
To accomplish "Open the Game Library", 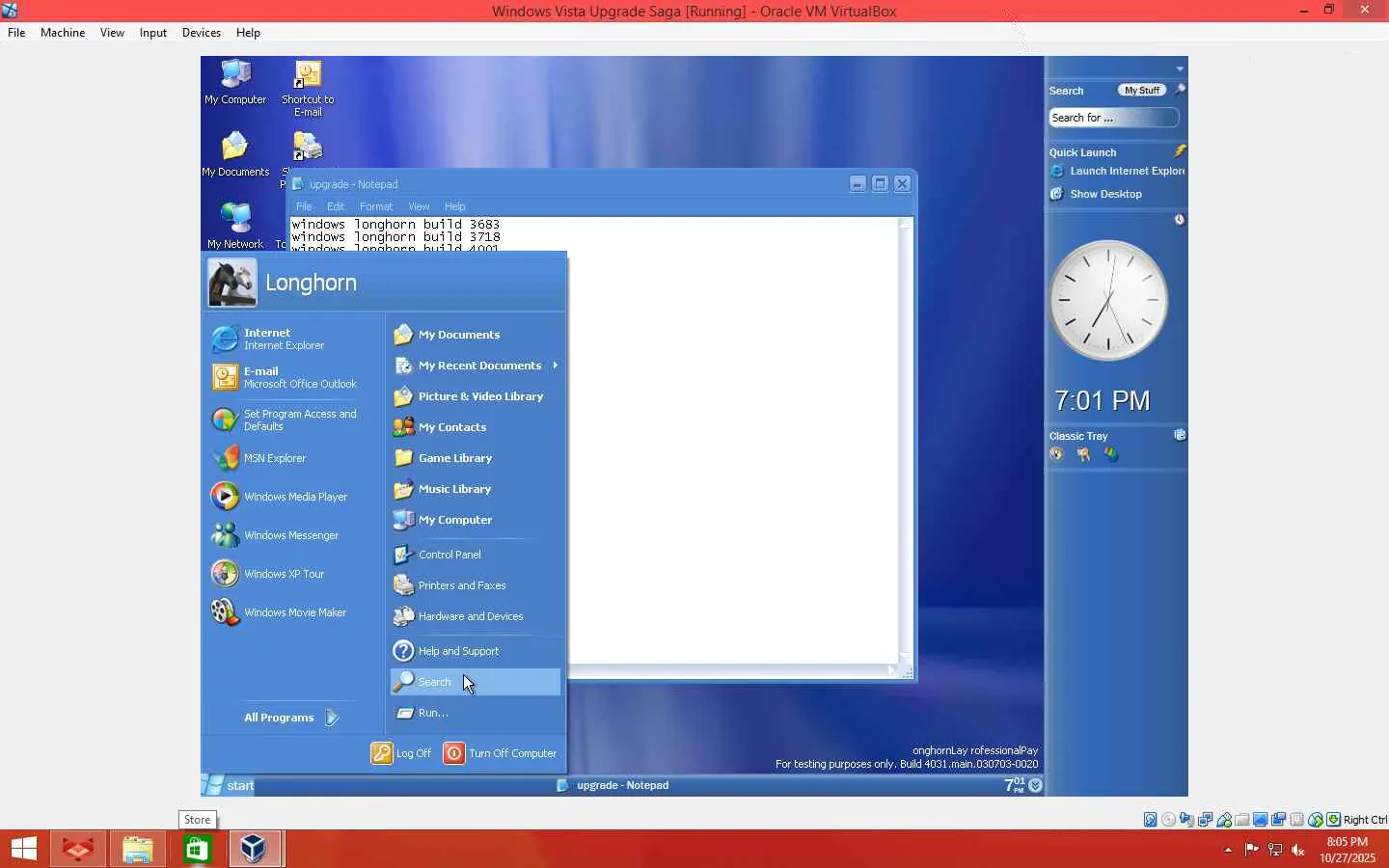I will 476,458.
